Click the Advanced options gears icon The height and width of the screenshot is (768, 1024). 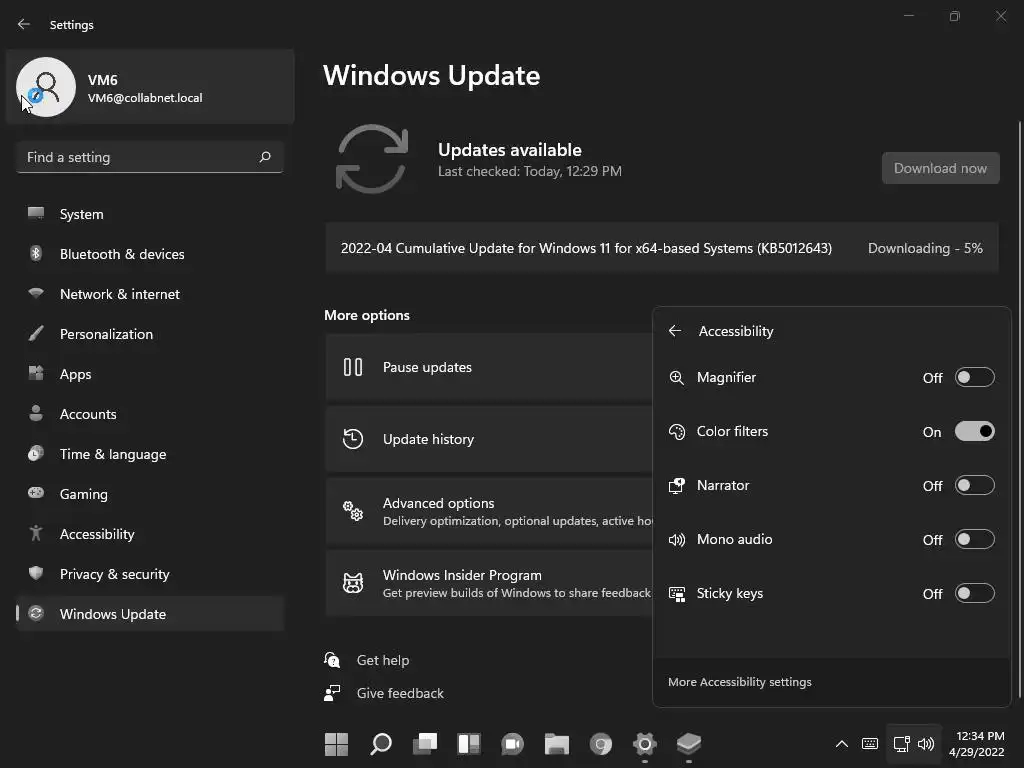[353, 511]
